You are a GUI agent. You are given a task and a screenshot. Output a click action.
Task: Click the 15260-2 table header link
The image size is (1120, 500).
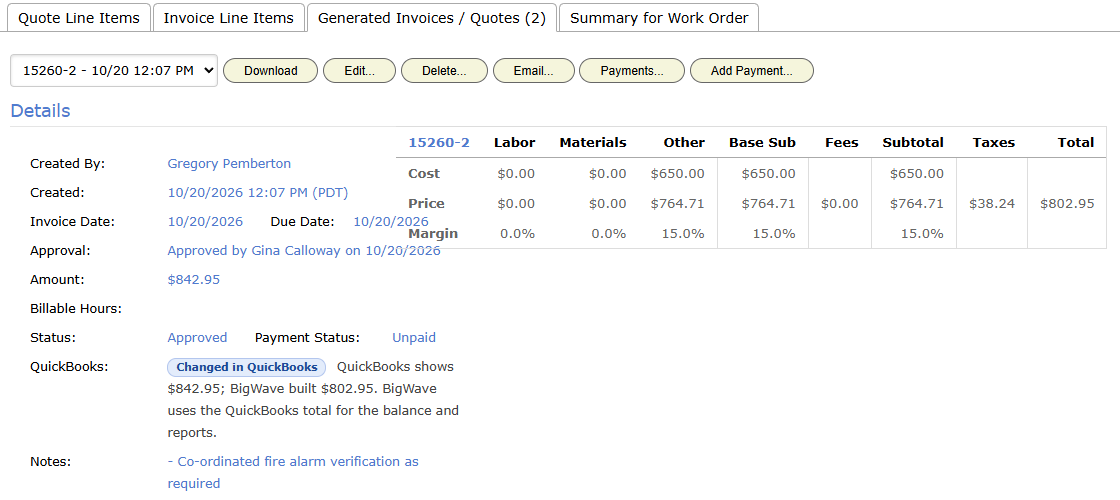click(439, 143)
